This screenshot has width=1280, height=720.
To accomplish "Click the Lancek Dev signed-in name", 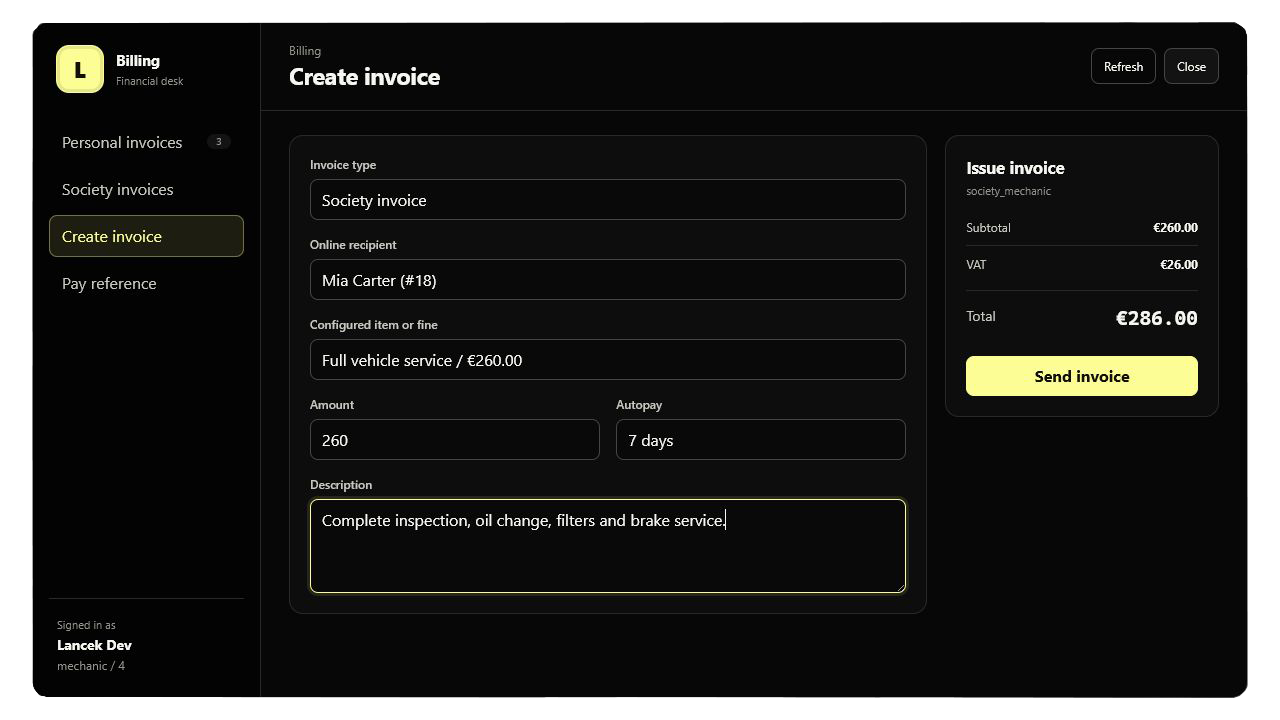I will (94, 645).
